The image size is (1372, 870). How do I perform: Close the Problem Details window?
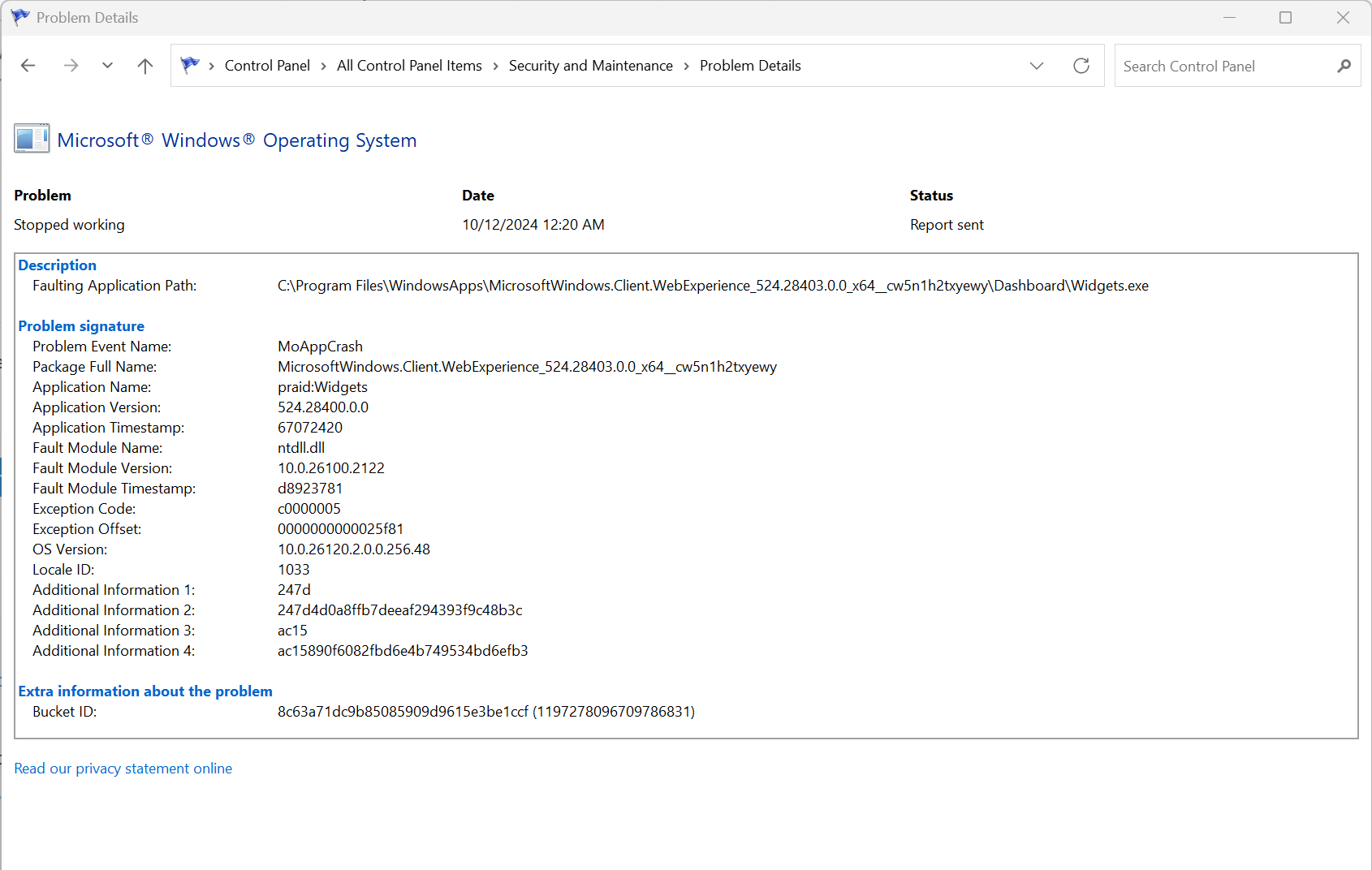point(1343,17)
